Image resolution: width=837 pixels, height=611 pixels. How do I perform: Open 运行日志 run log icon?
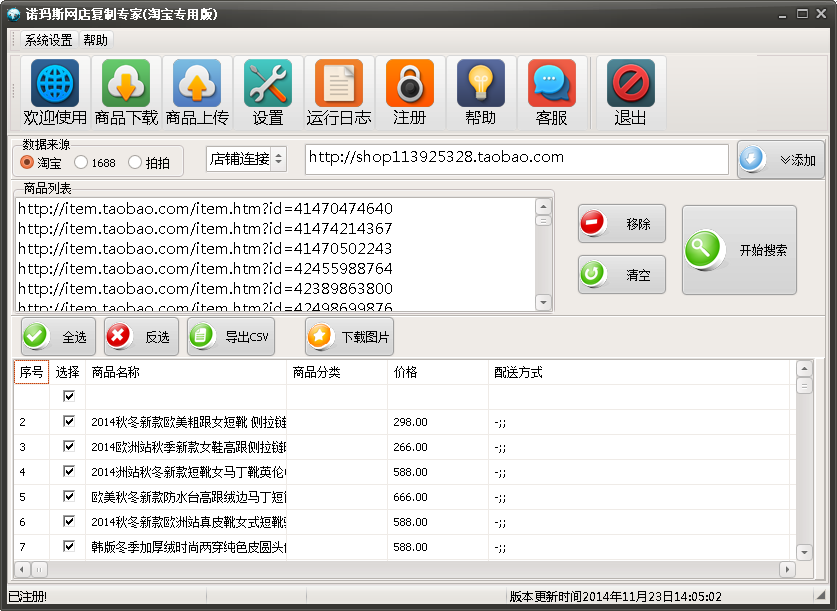point(339,92)
